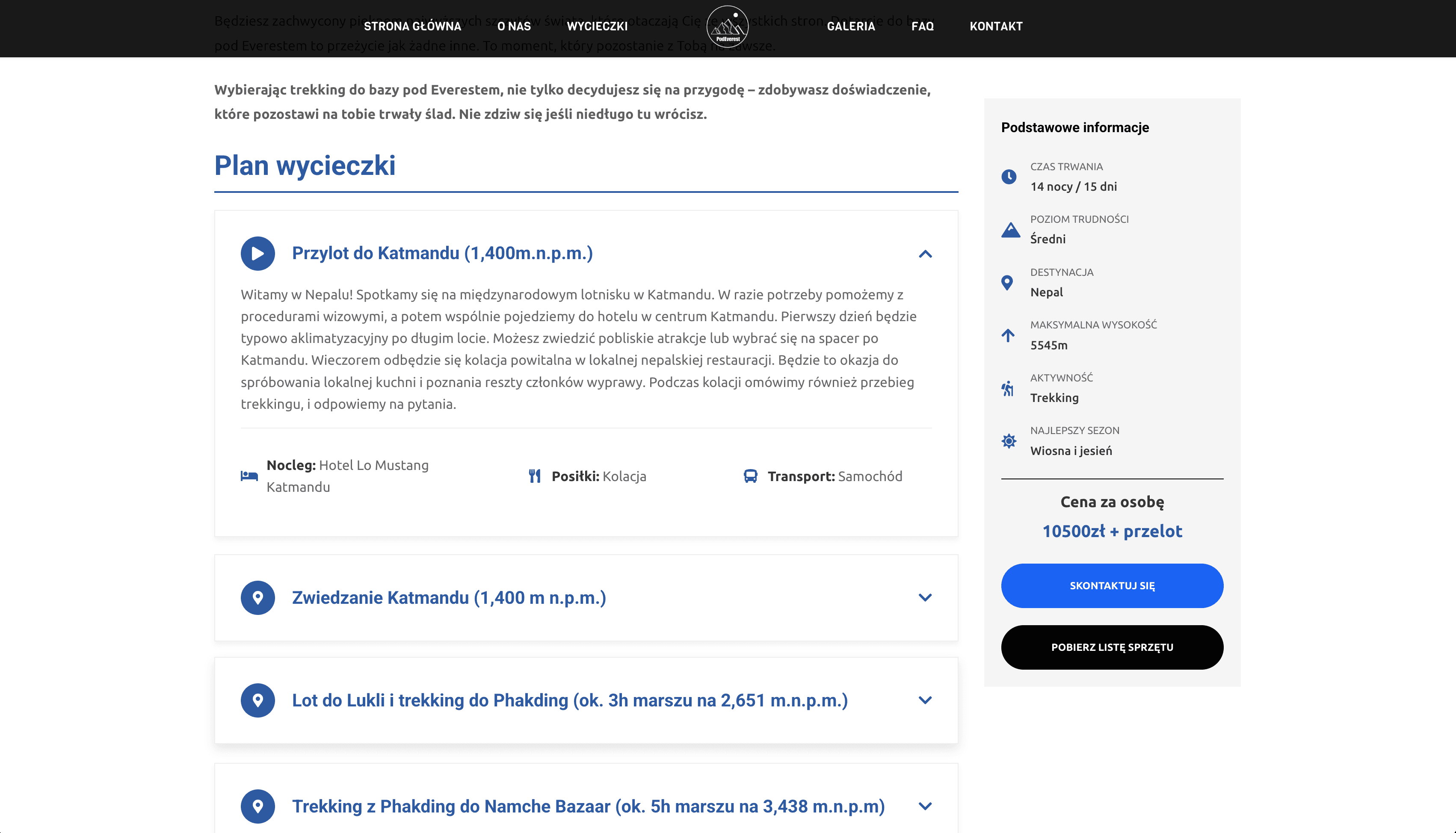This screenshot has height=833, width=1456.
Task: Click the Posiłki: Kolacja text
Action: (598, 476)
